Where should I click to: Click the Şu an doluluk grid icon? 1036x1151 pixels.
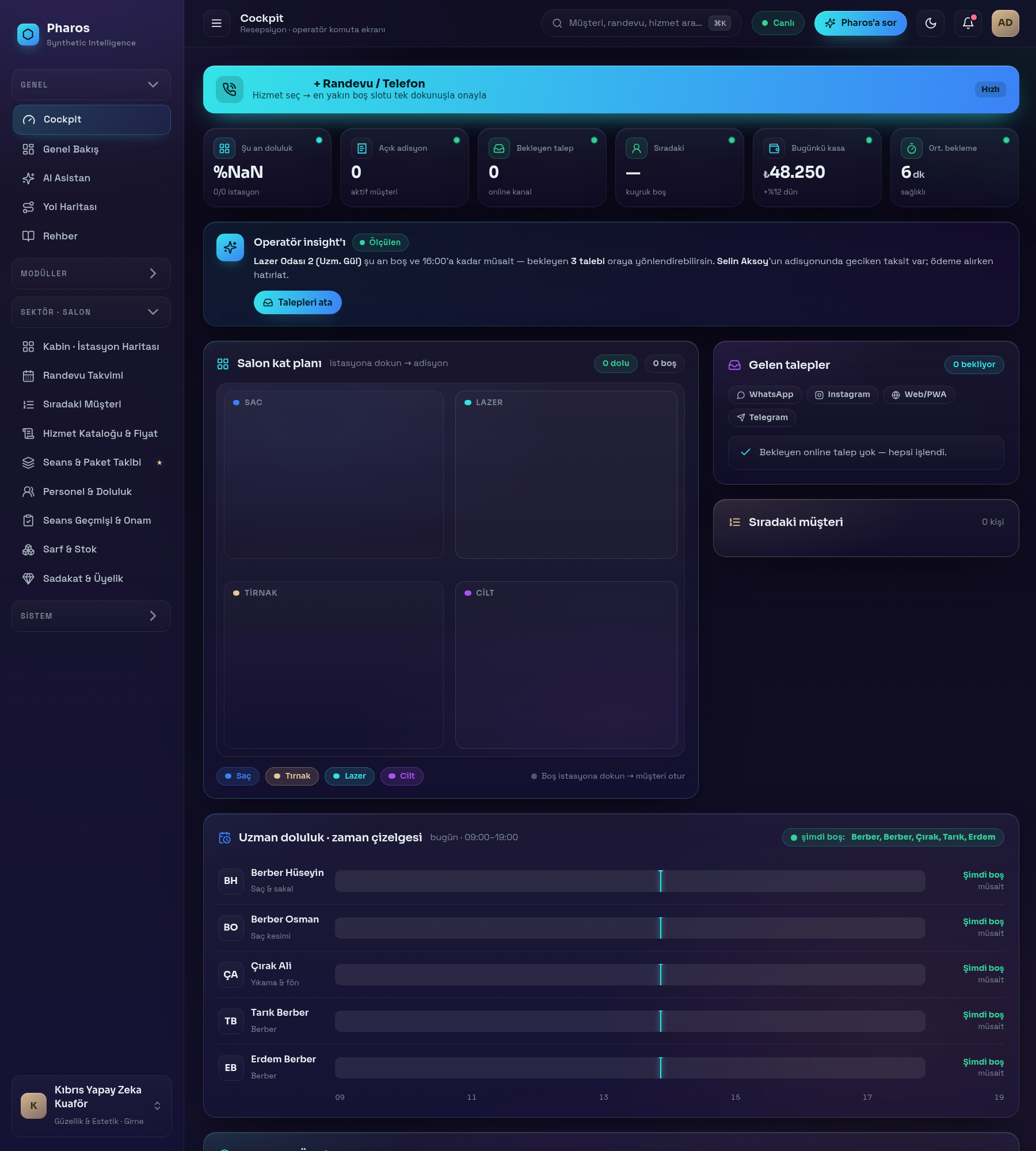[224, 148]
